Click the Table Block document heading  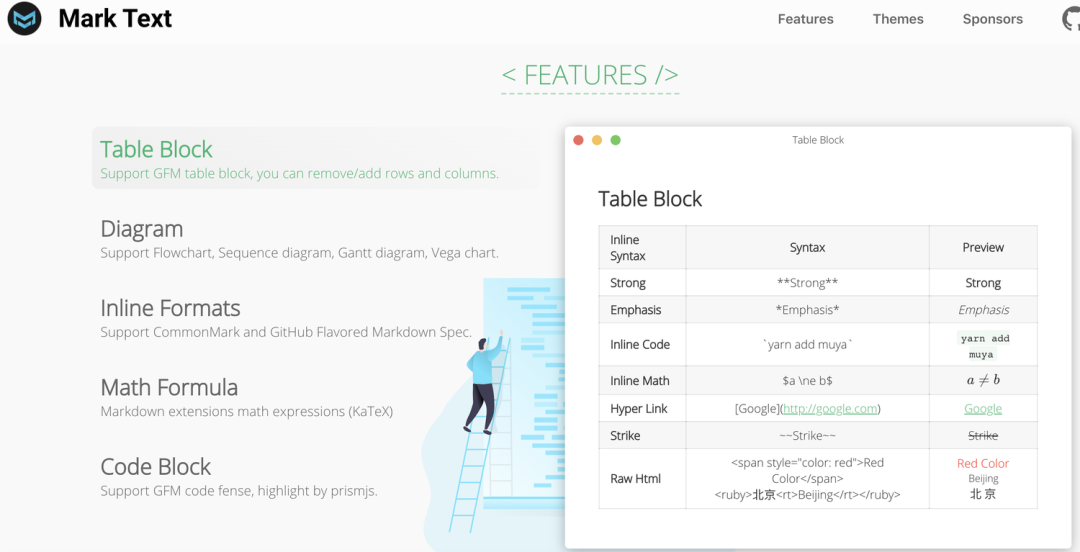(x=650, y=199)
